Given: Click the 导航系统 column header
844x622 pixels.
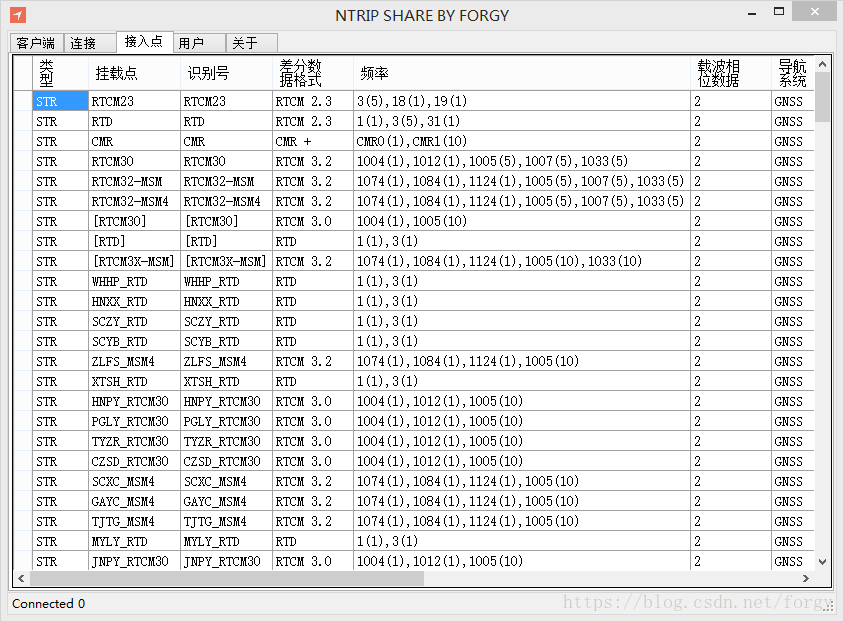Looking at the screenshot, I should click(x=792, y=73).
